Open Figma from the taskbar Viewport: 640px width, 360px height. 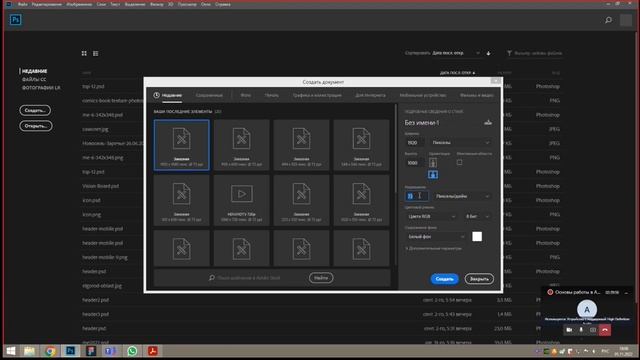91,351
